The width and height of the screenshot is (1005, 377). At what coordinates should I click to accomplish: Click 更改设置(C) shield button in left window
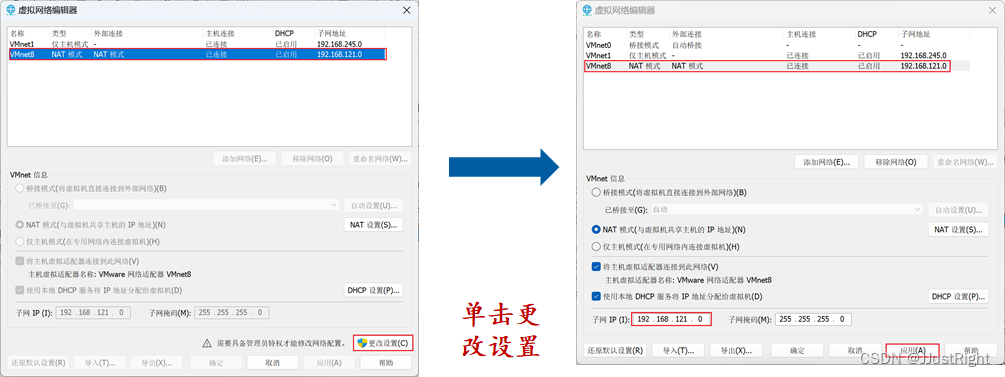[383, 343]
